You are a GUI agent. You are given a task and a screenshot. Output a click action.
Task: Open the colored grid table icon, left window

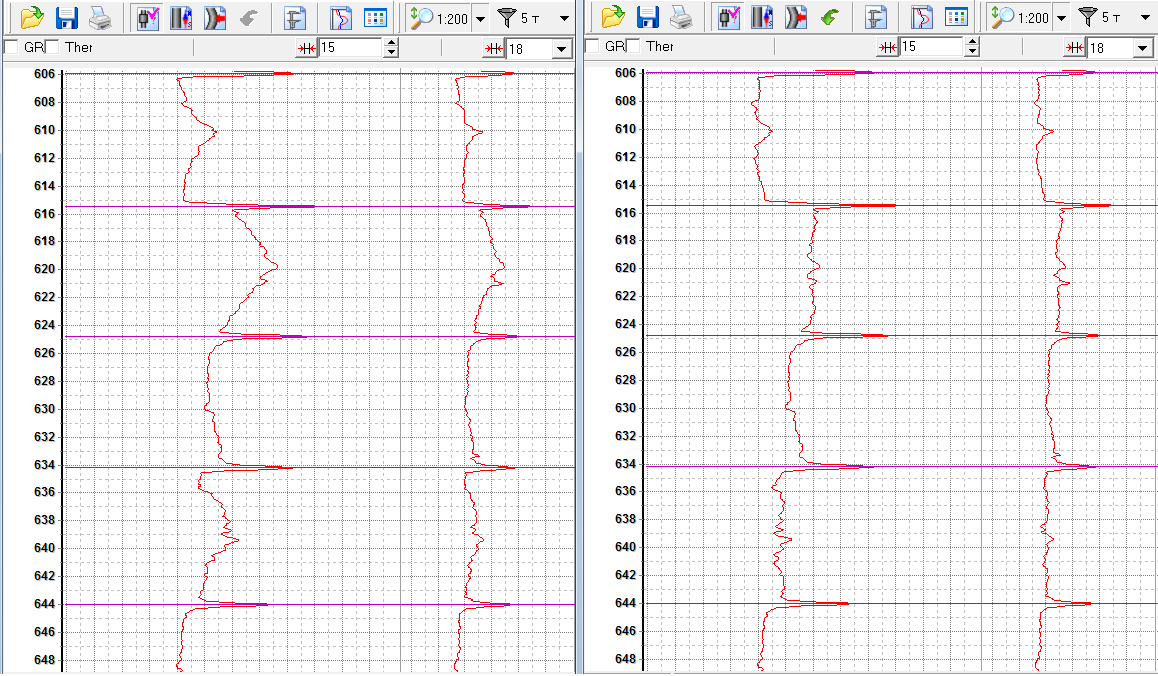tap(375, 17)
